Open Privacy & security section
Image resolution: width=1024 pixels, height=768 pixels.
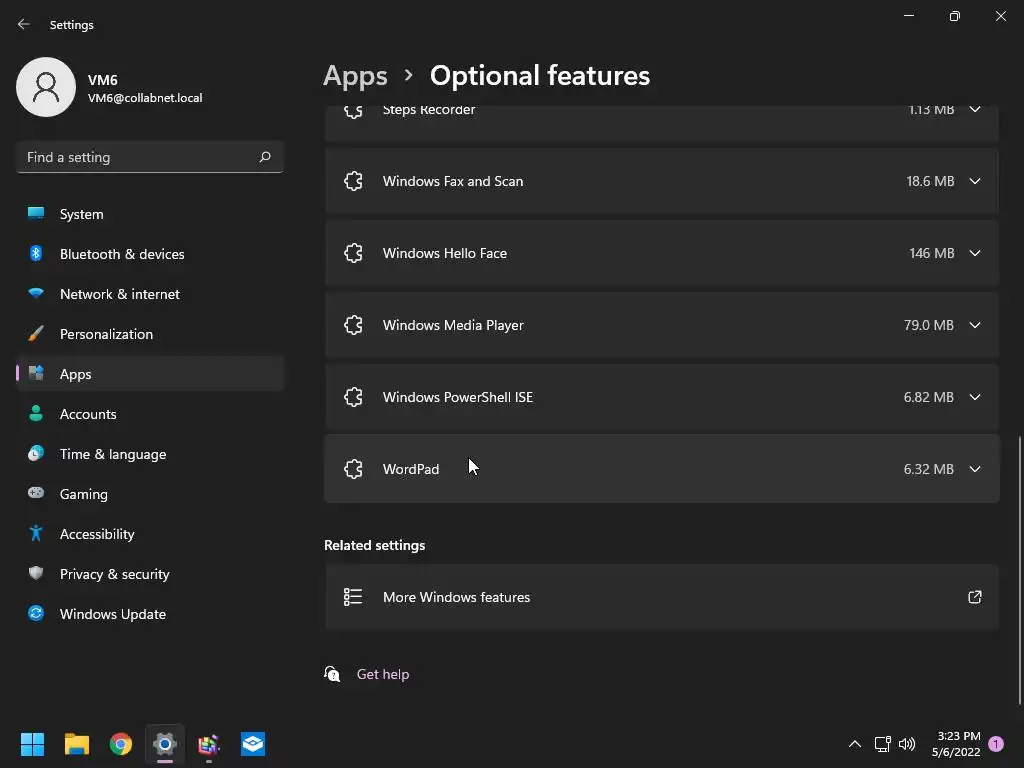tap(114, 574)
